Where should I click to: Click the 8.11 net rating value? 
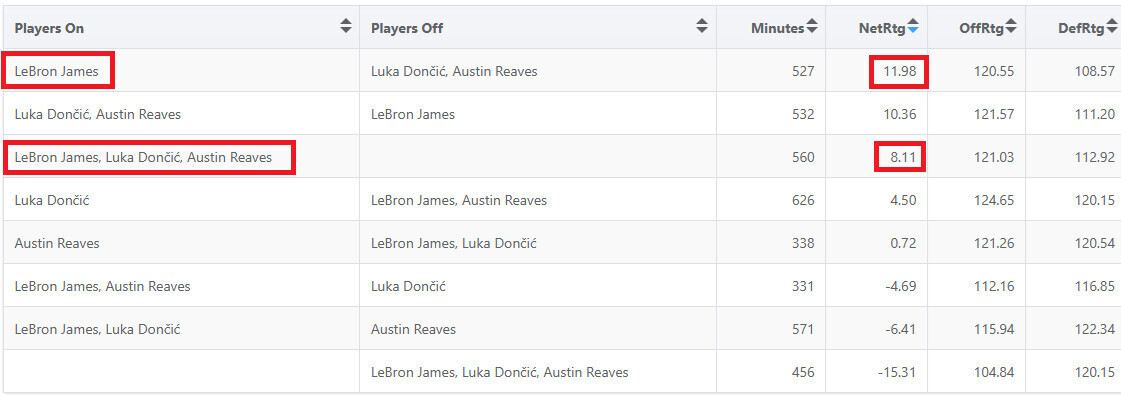click(900, 157)
